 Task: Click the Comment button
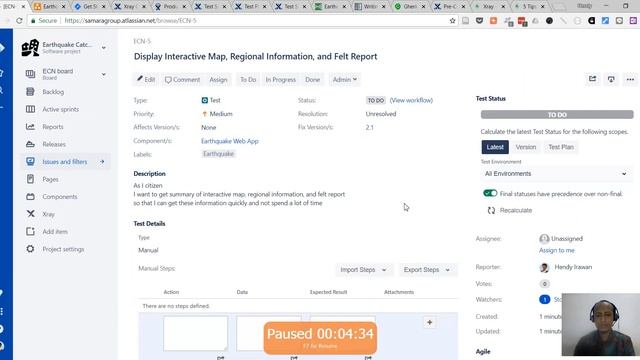tap(182, 80)
